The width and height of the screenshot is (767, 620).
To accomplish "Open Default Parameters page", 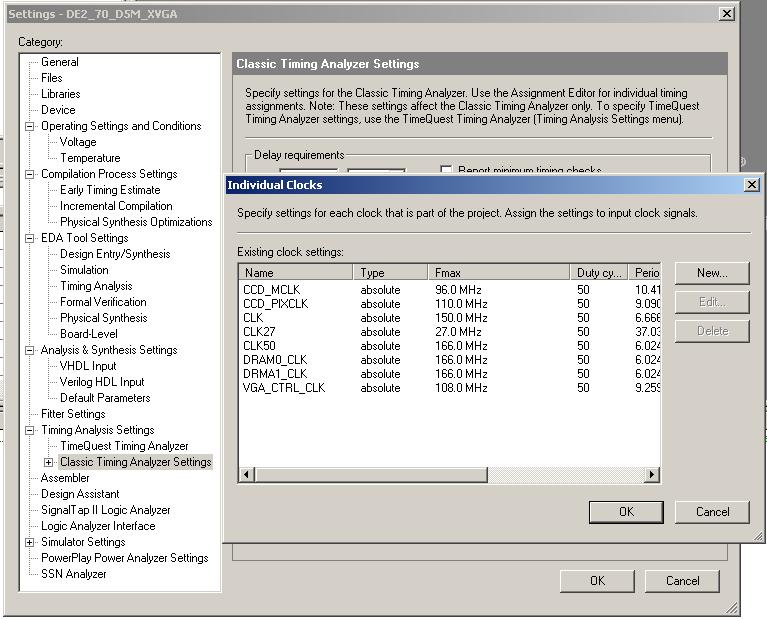I will coord(105,398).
